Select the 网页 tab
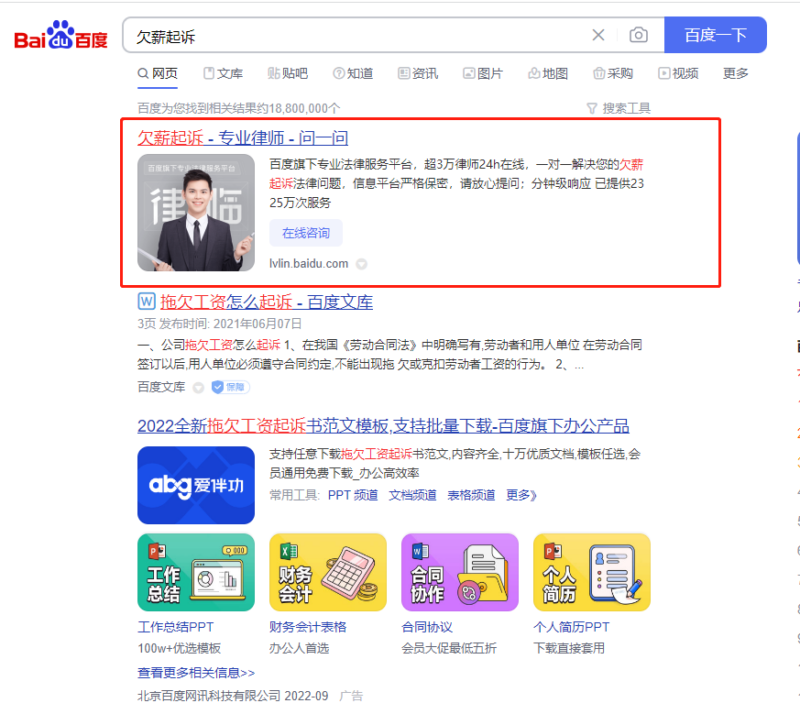The width and height of the screenshot is (800, 714). 158,73
